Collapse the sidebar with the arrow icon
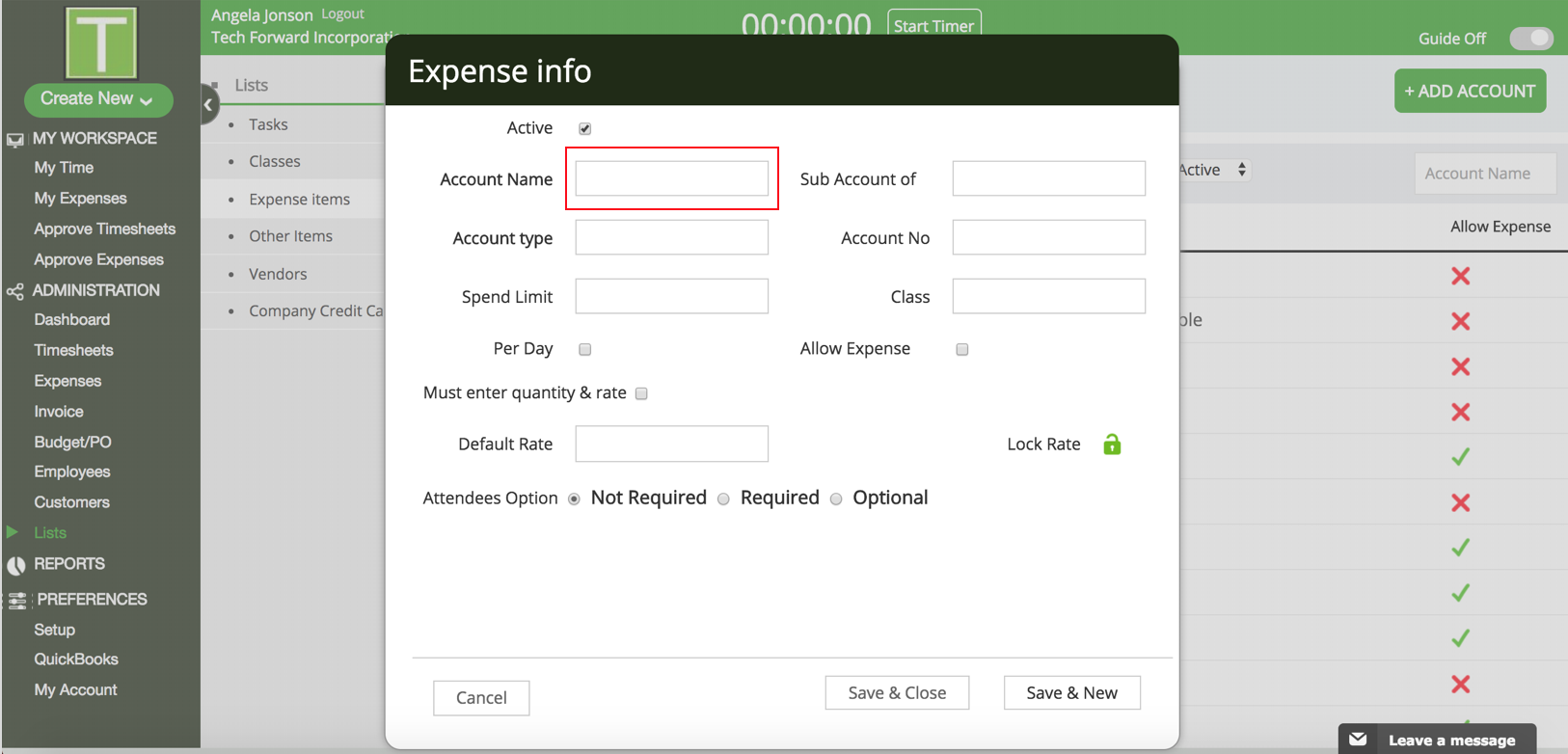The width and height of the screenshot is (1568, 754). (208, 105)
